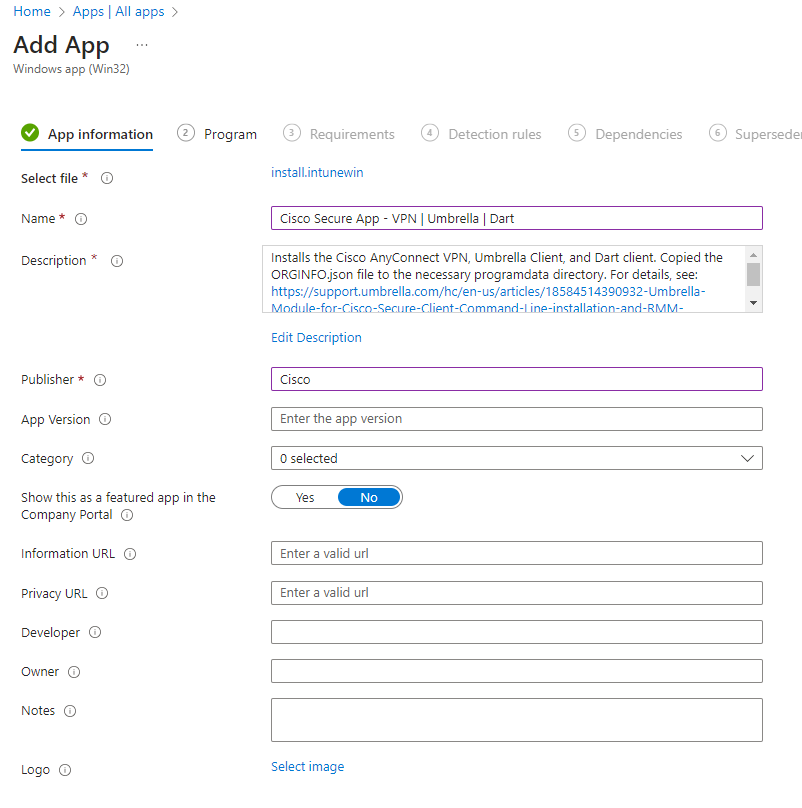The height and width of the screenshot is (808, 802).
Task: Click info icon beside App Version
Action: (106, 420)
